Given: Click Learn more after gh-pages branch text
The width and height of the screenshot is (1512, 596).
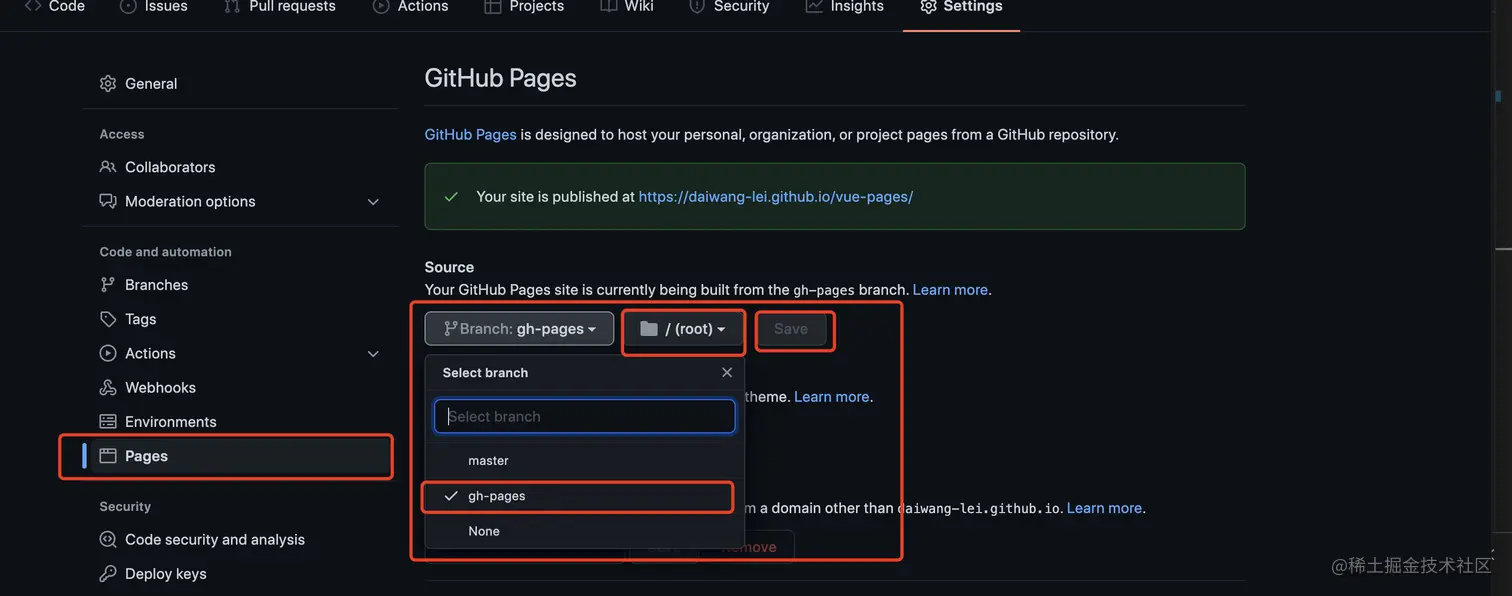Looking at the screenshot, I should [x=950, y=290].
